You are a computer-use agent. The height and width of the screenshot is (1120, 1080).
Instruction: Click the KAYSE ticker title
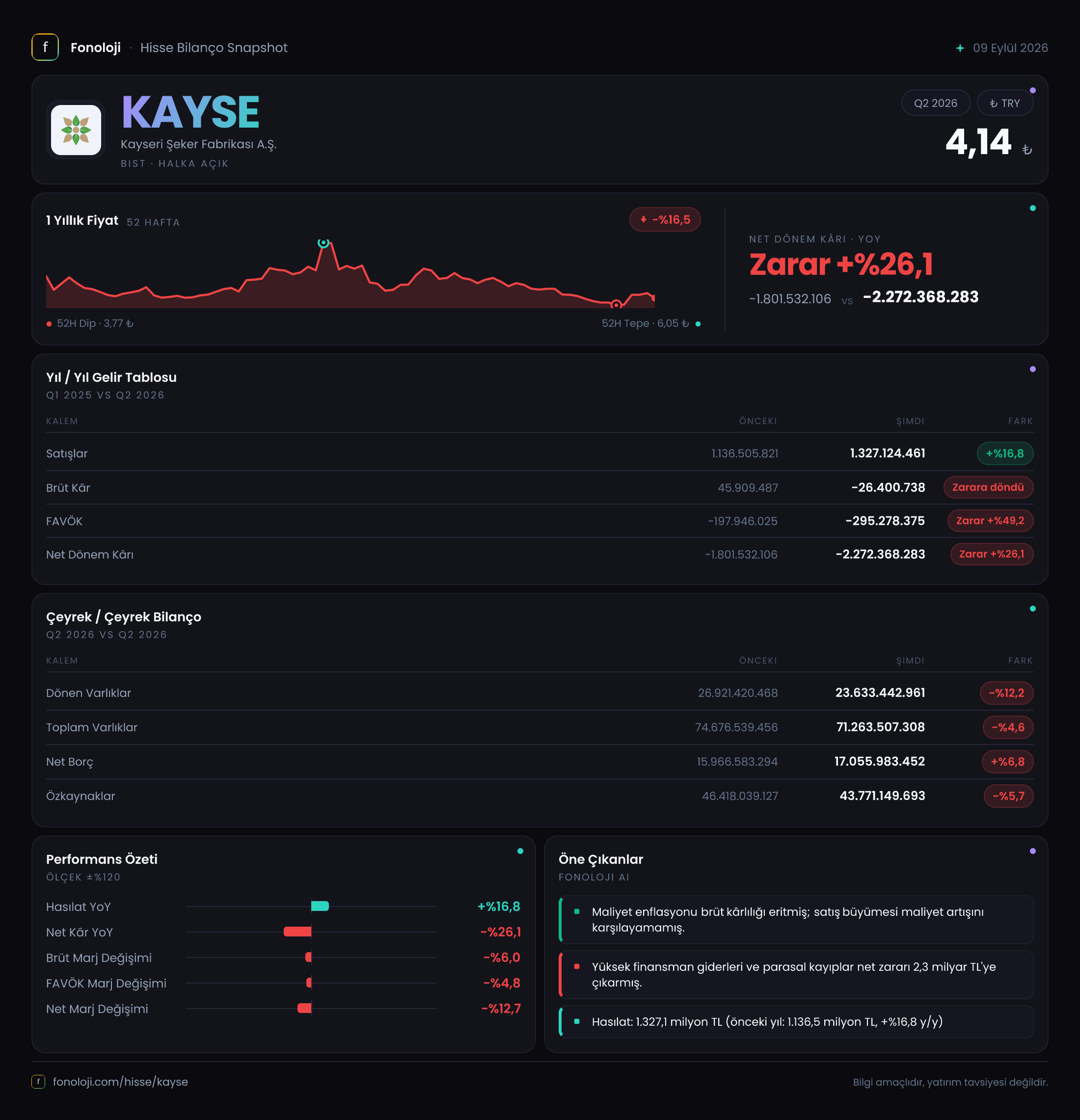point(190,112)
